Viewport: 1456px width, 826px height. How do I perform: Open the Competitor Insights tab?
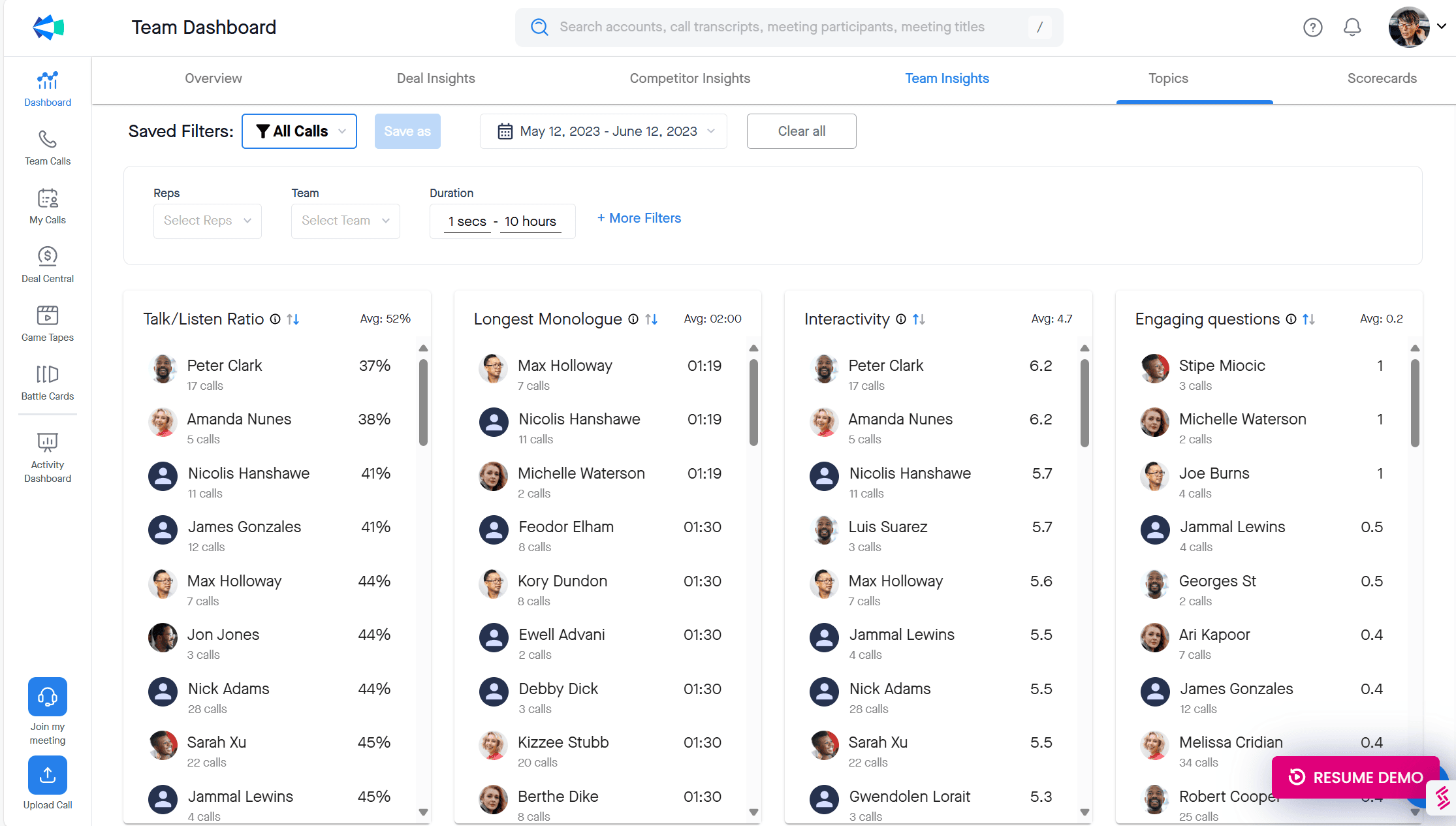point(690,78)
